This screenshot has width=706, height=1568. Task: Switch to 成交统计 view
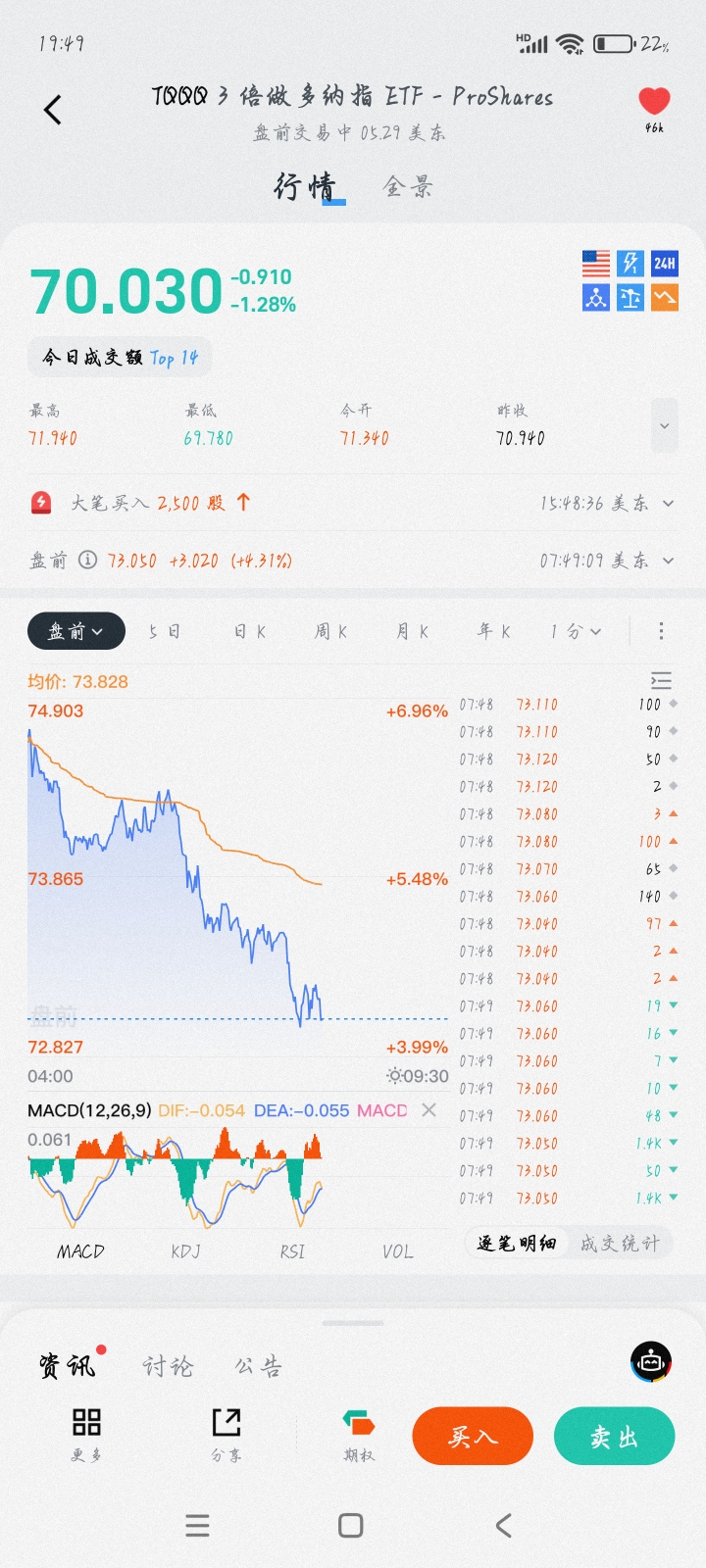[620, 1243]
